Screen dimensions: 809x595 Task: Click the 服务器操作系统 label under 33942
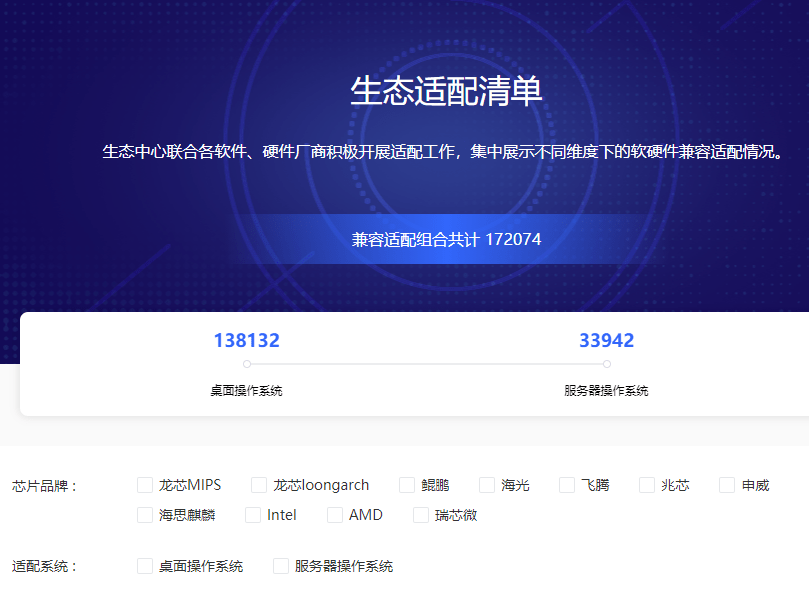(x=607, y=391)
